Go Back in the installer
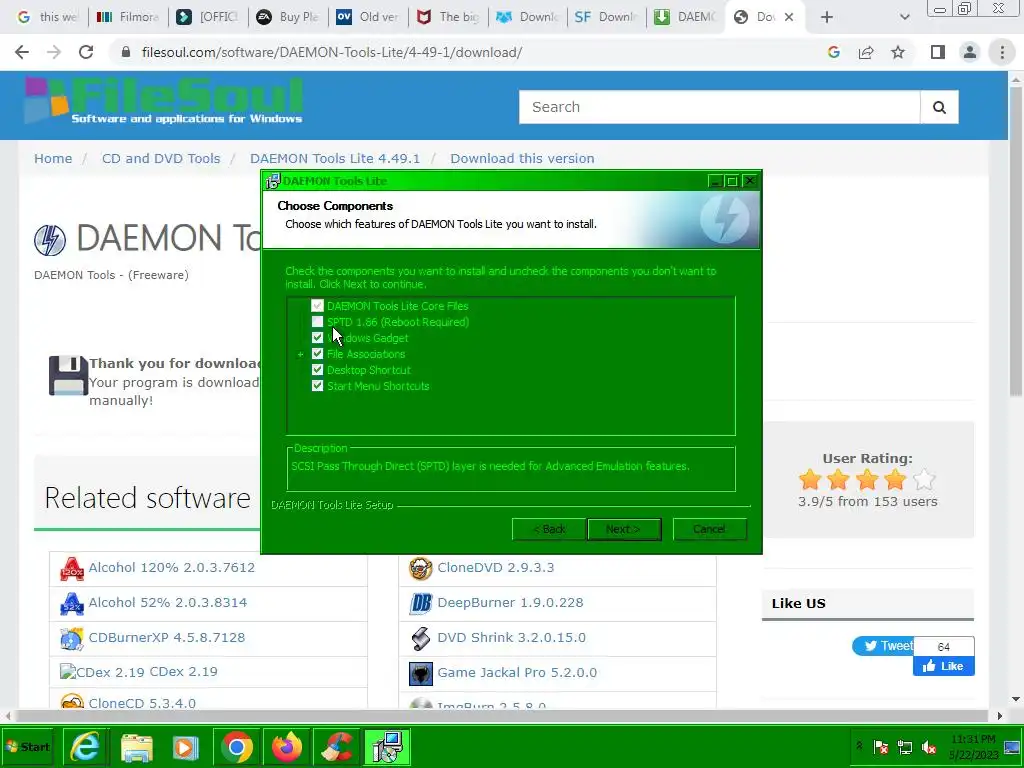The width and height of the screenshot is (1024, 768). click(549, 529)
